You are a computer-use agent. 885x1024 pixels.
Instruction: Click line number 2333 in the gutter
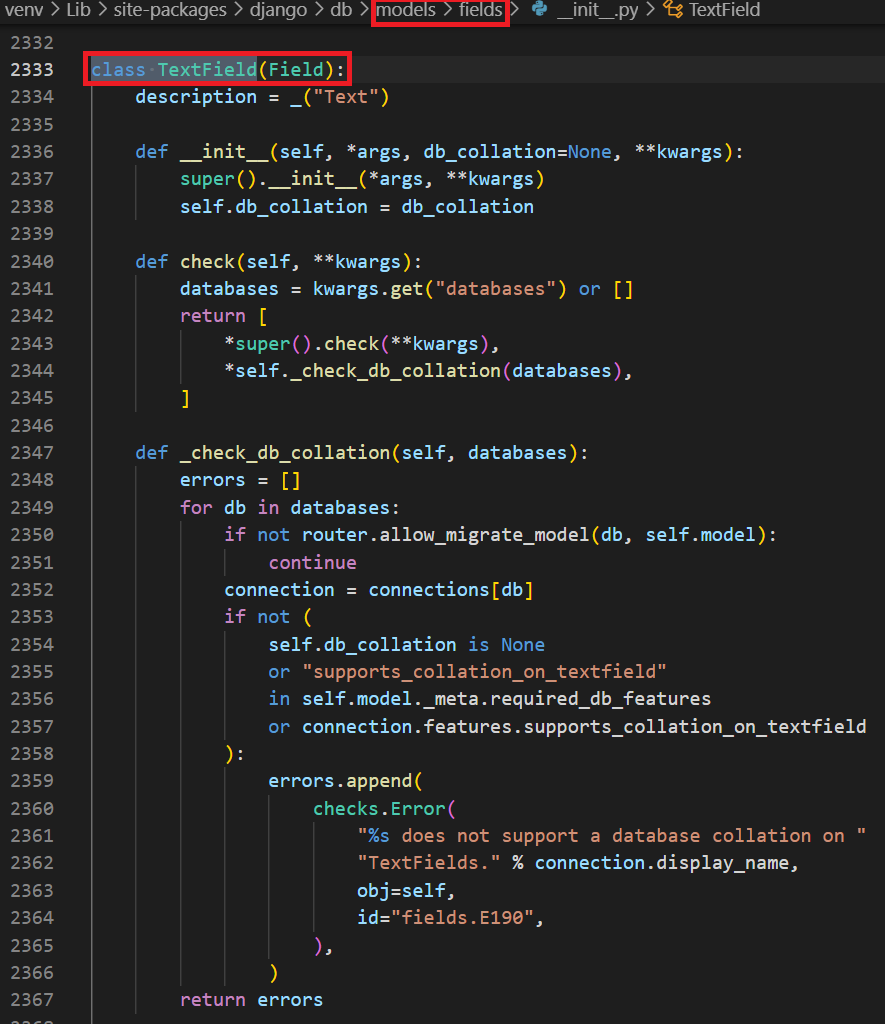[x=32, y=69]
